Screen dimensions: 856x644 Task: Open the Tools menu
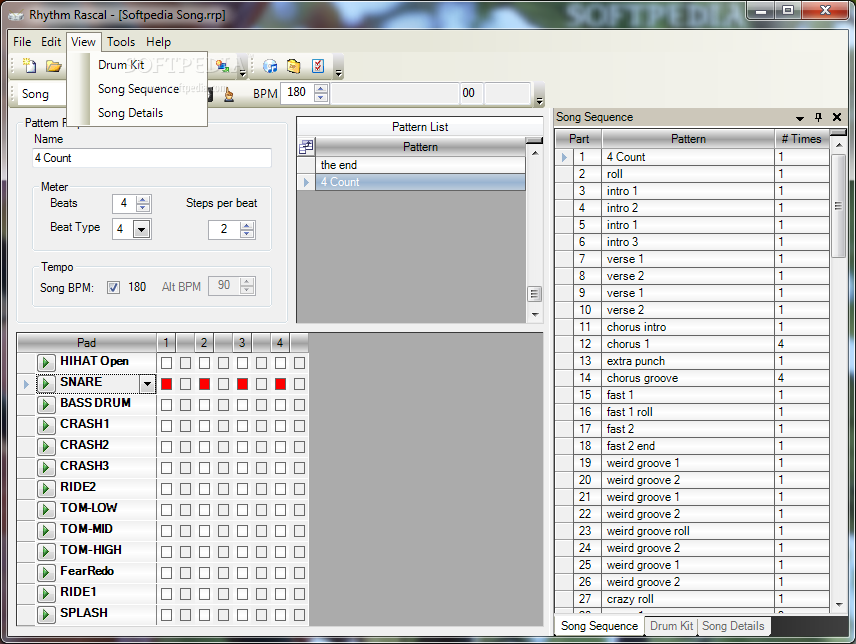point(121,42)
